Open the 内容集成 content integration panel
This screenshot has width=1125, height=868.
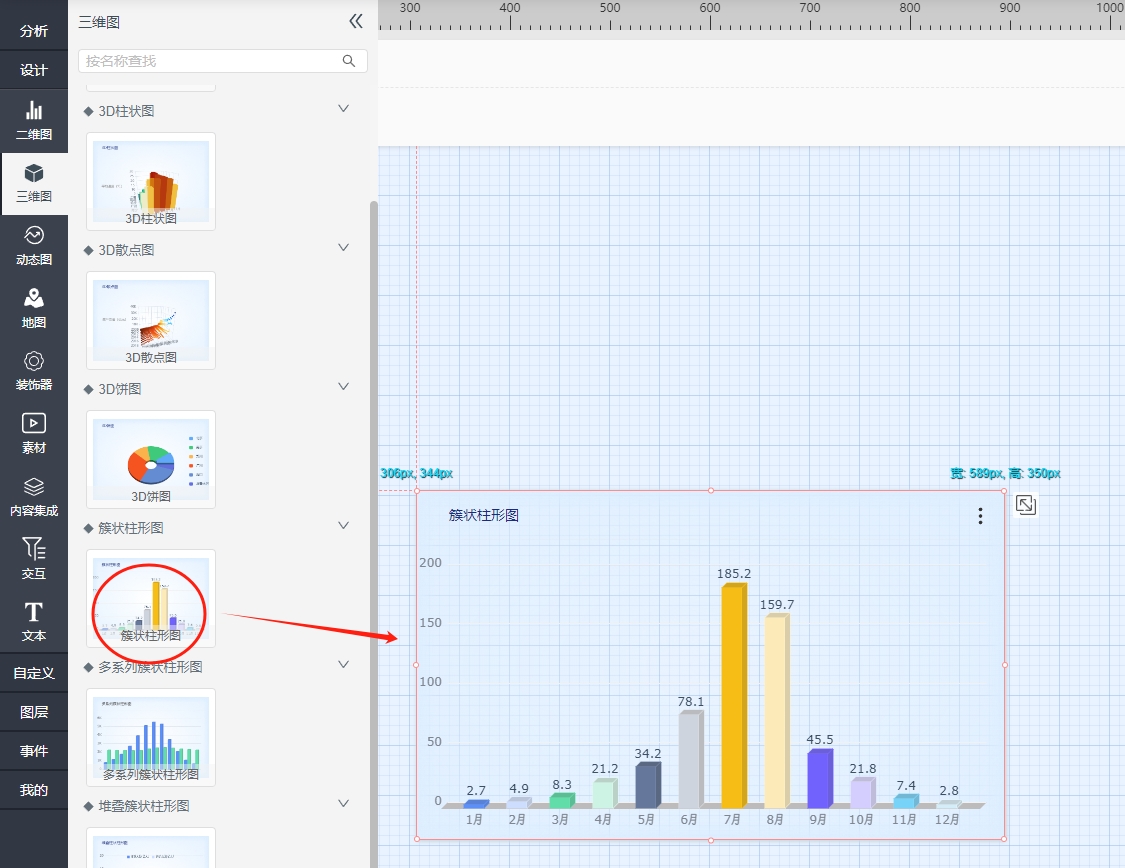(34, 497)
